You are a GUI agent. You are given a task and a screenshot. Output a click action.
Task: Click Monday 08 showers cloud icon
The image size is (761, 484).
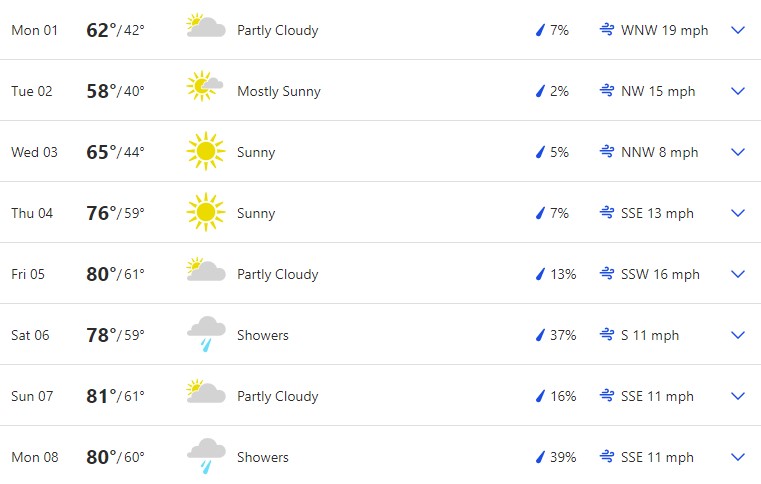pyautogui.click(x=206, y=455)
